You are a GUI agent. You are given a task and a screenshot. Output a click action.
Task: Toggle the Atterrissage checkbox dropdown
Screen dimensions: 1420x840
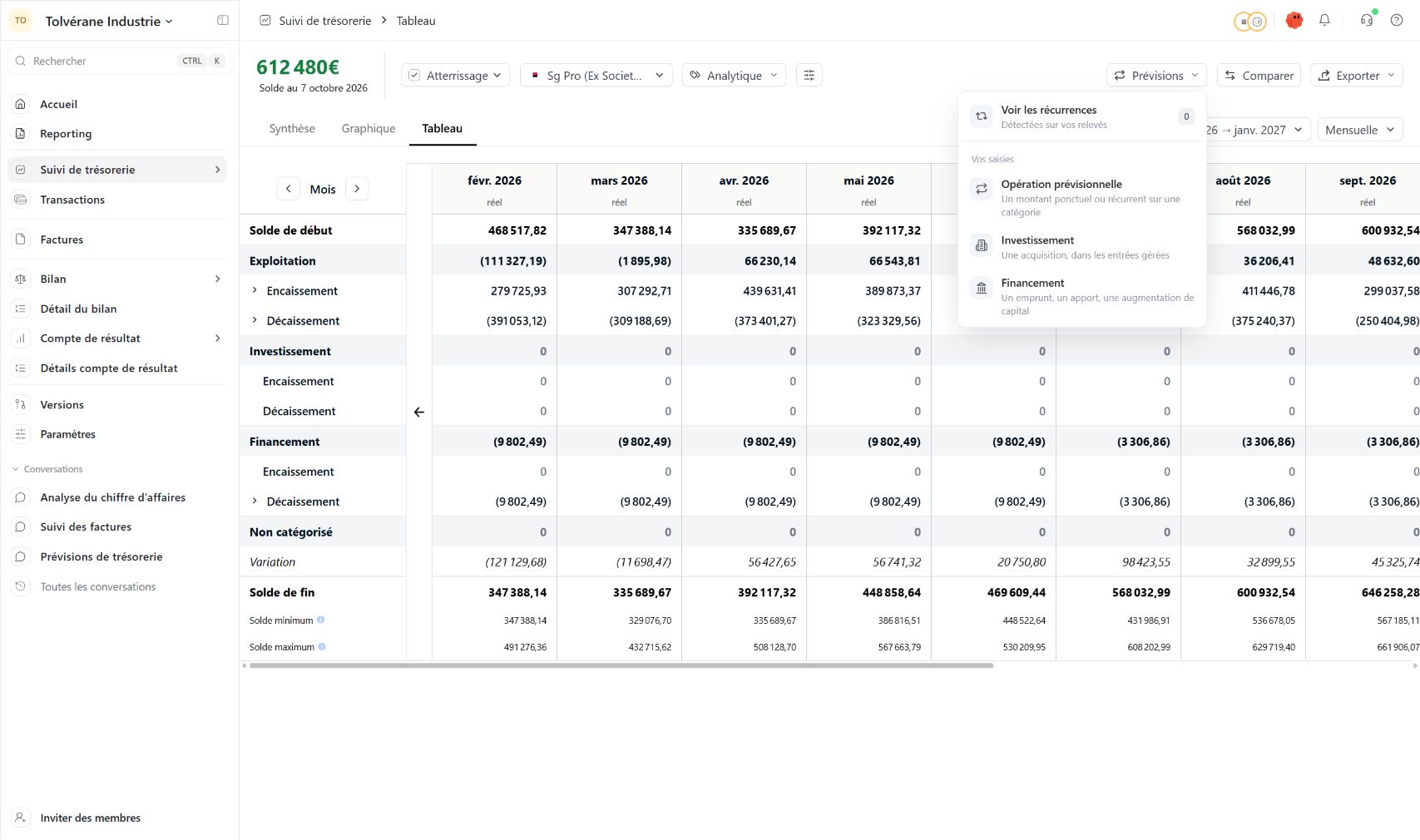[455, 76]
